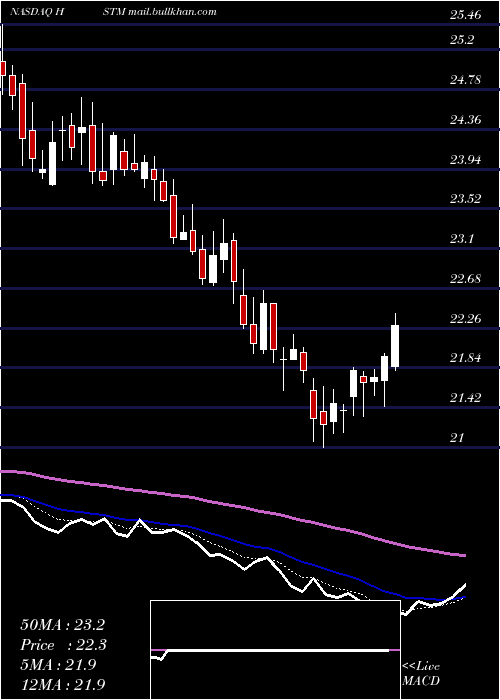Click the <<Live MACD label

(x=421, y=674)
